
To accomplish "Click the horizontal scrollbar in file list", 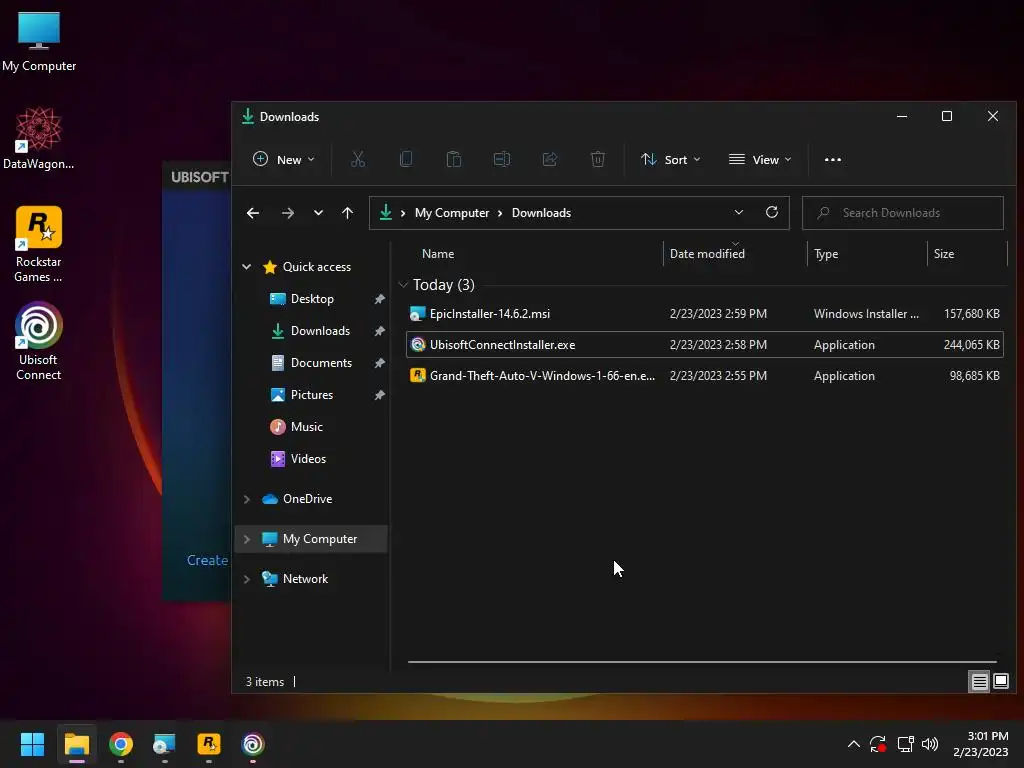I will coord(702,662).
